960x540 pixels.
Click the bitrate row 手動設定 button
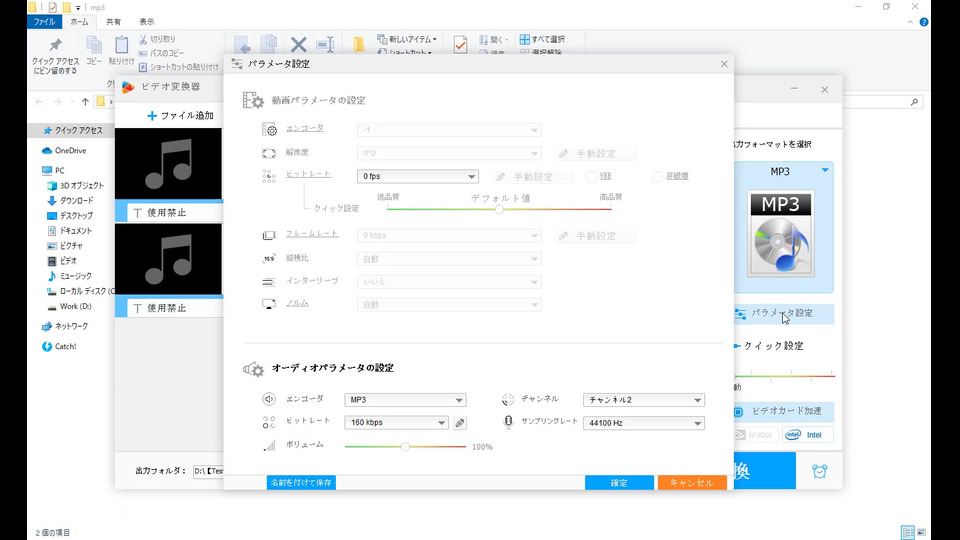tap(533, 177)
